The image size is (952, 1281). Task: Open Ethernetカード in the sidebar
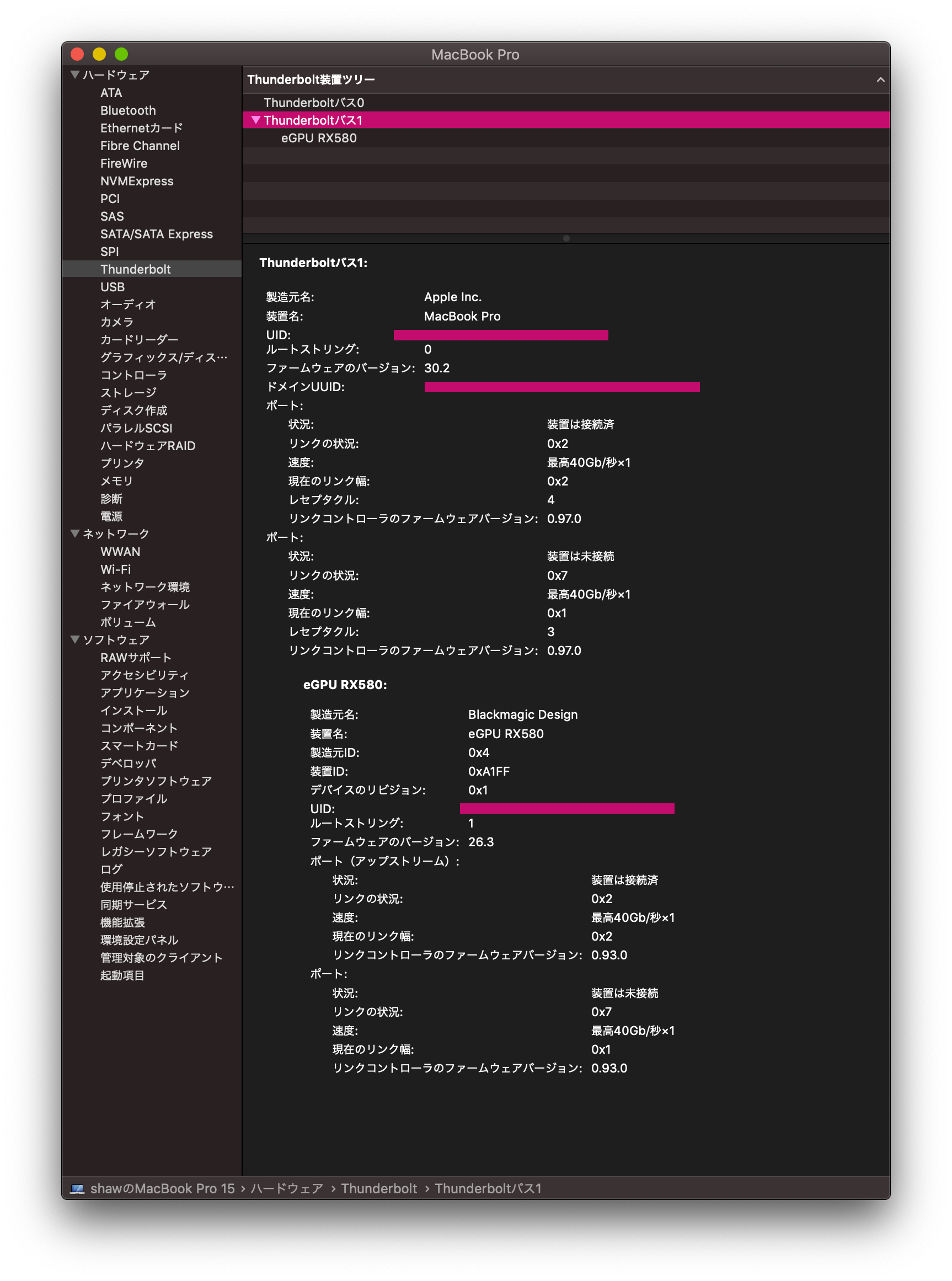(141, 128)
